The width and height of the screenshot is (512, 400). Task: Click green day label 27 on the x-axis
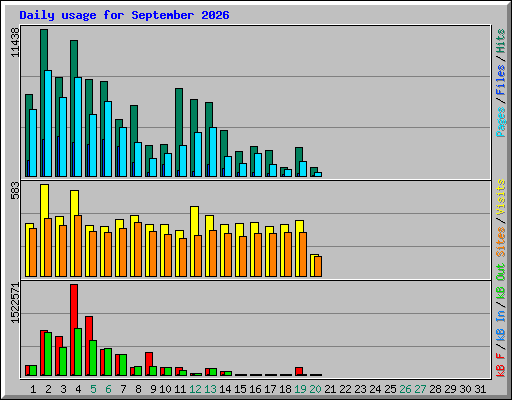pos(420,389)
